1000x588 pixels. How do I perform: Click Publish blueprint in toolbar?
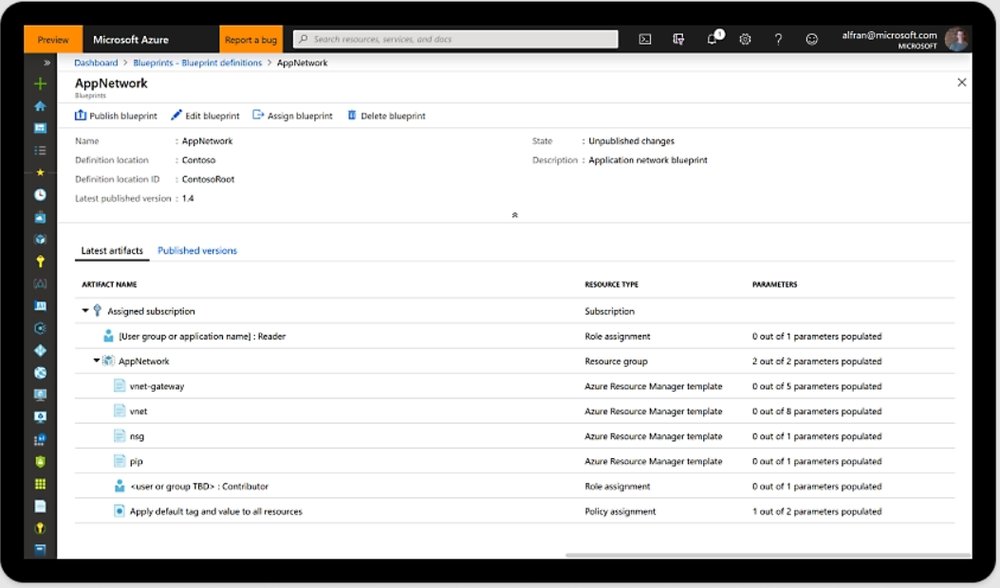[116, 115]
